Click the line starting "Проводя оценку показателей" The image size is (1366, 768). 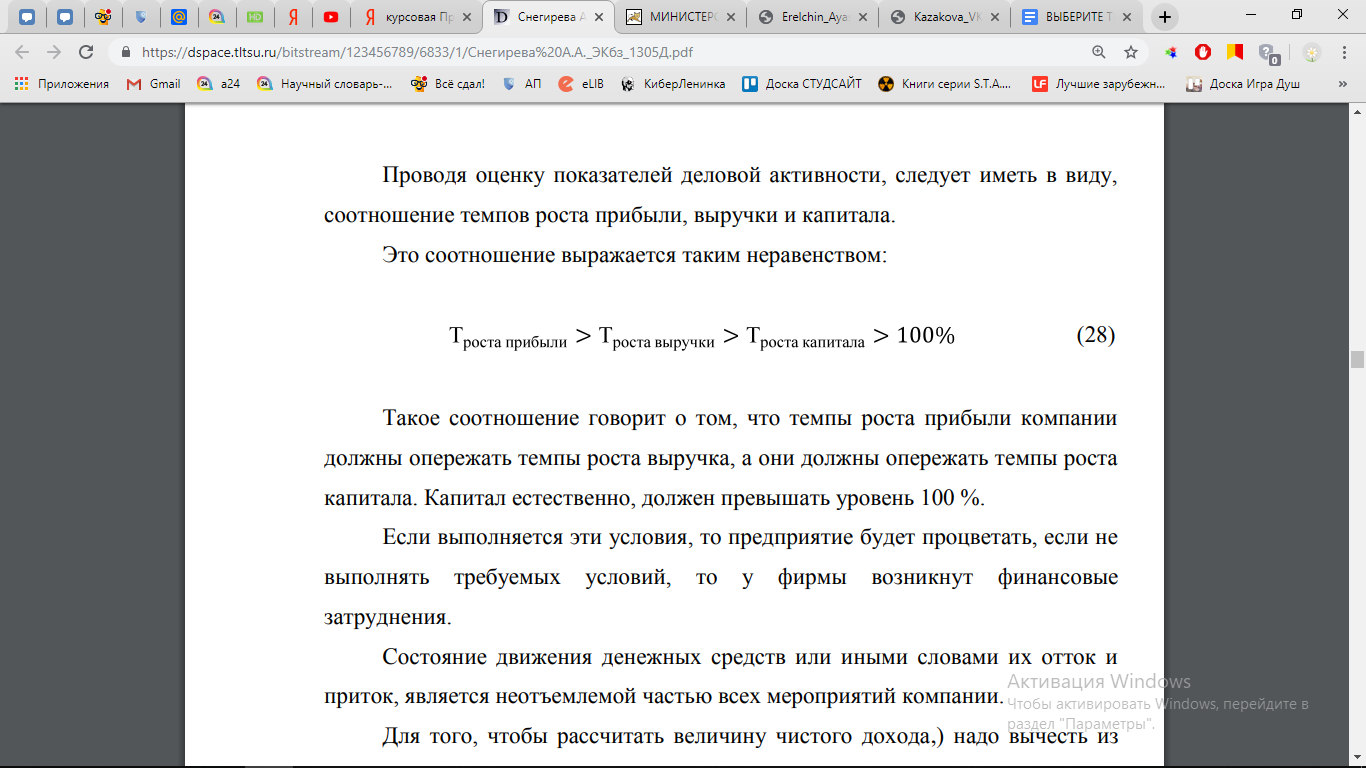(749, 175)
